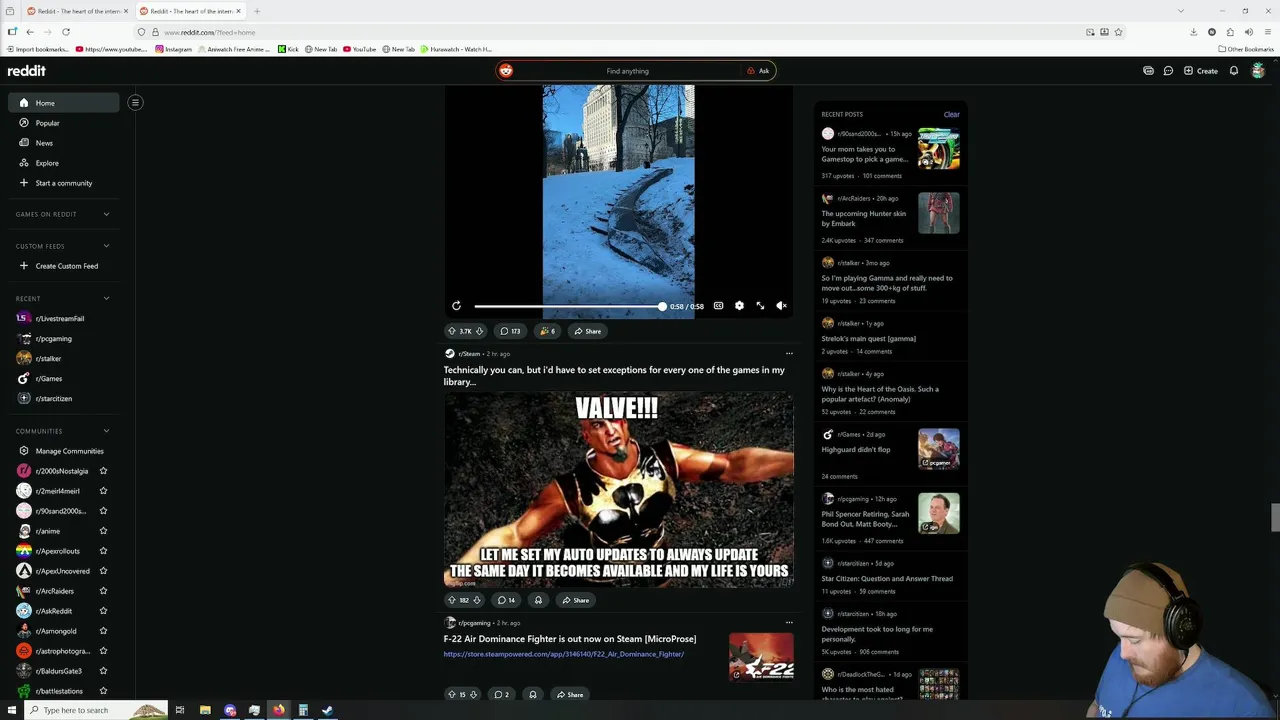Downvote the r/Steam VALVE meme post

(477, 600)
